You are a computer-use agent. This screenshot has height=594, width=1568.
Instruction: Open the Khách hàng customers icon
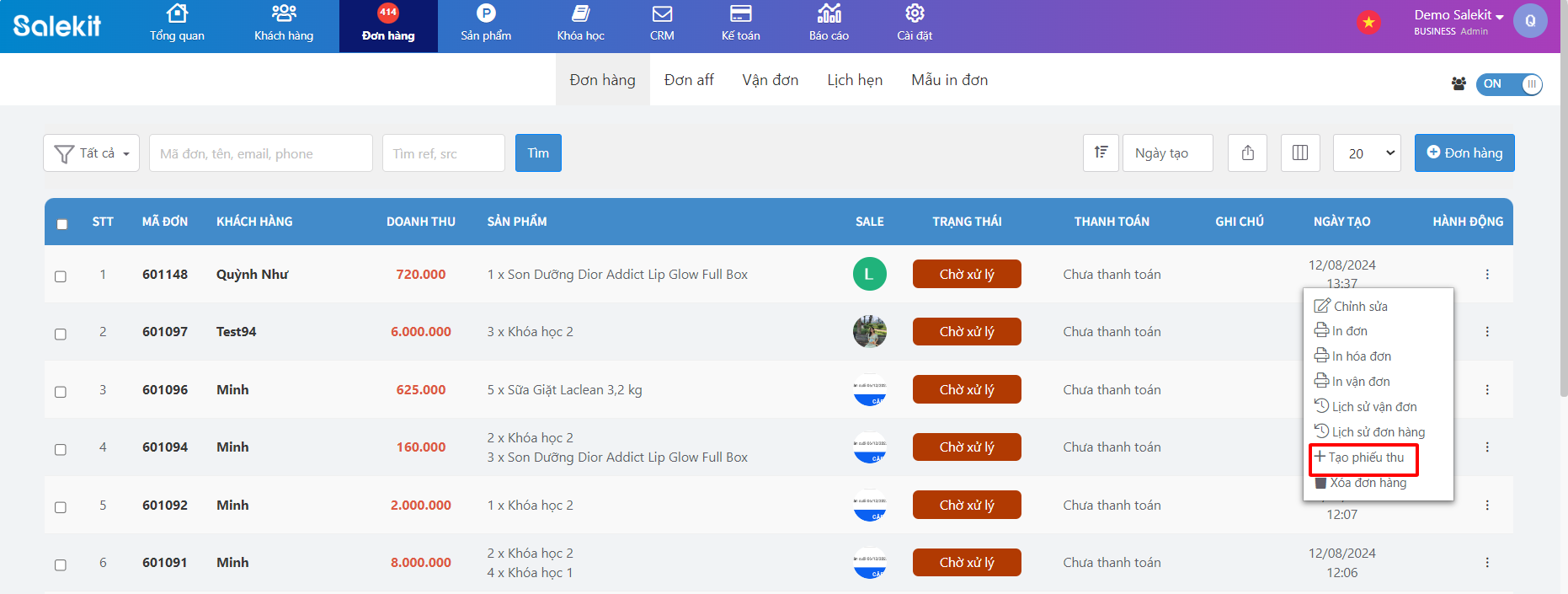[284, 14]
